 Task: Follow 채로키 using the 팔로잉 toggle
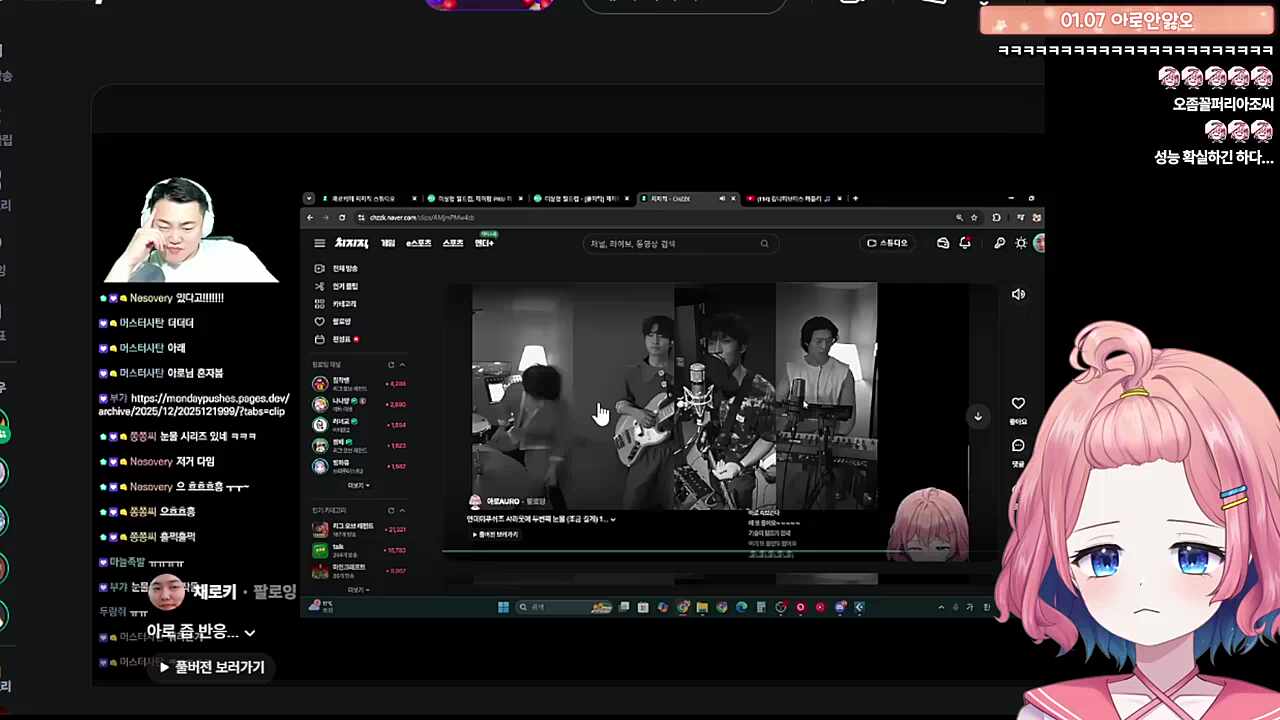tap(274, 592)
